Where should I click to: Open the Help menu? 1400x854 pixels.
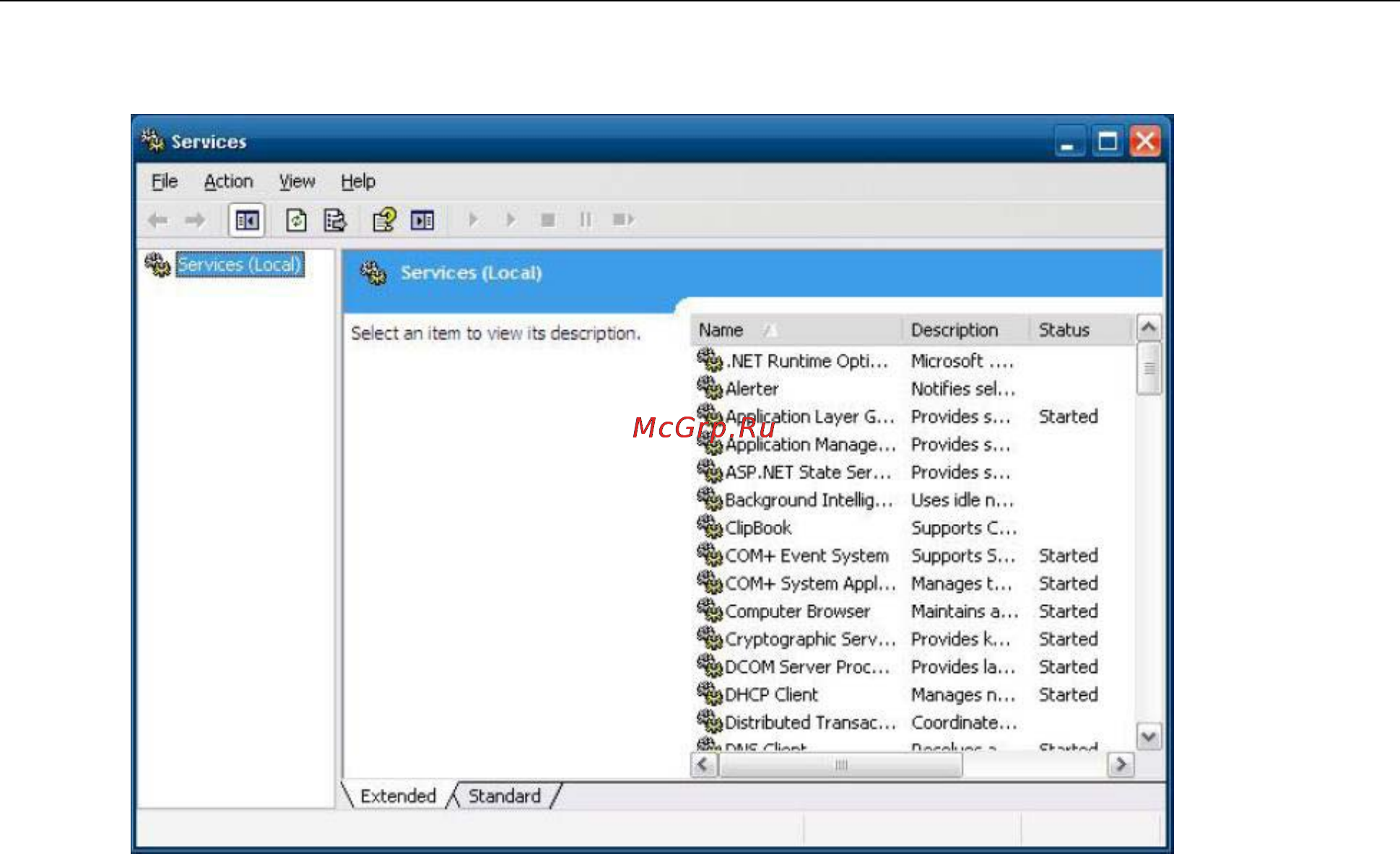coord(358,181)
